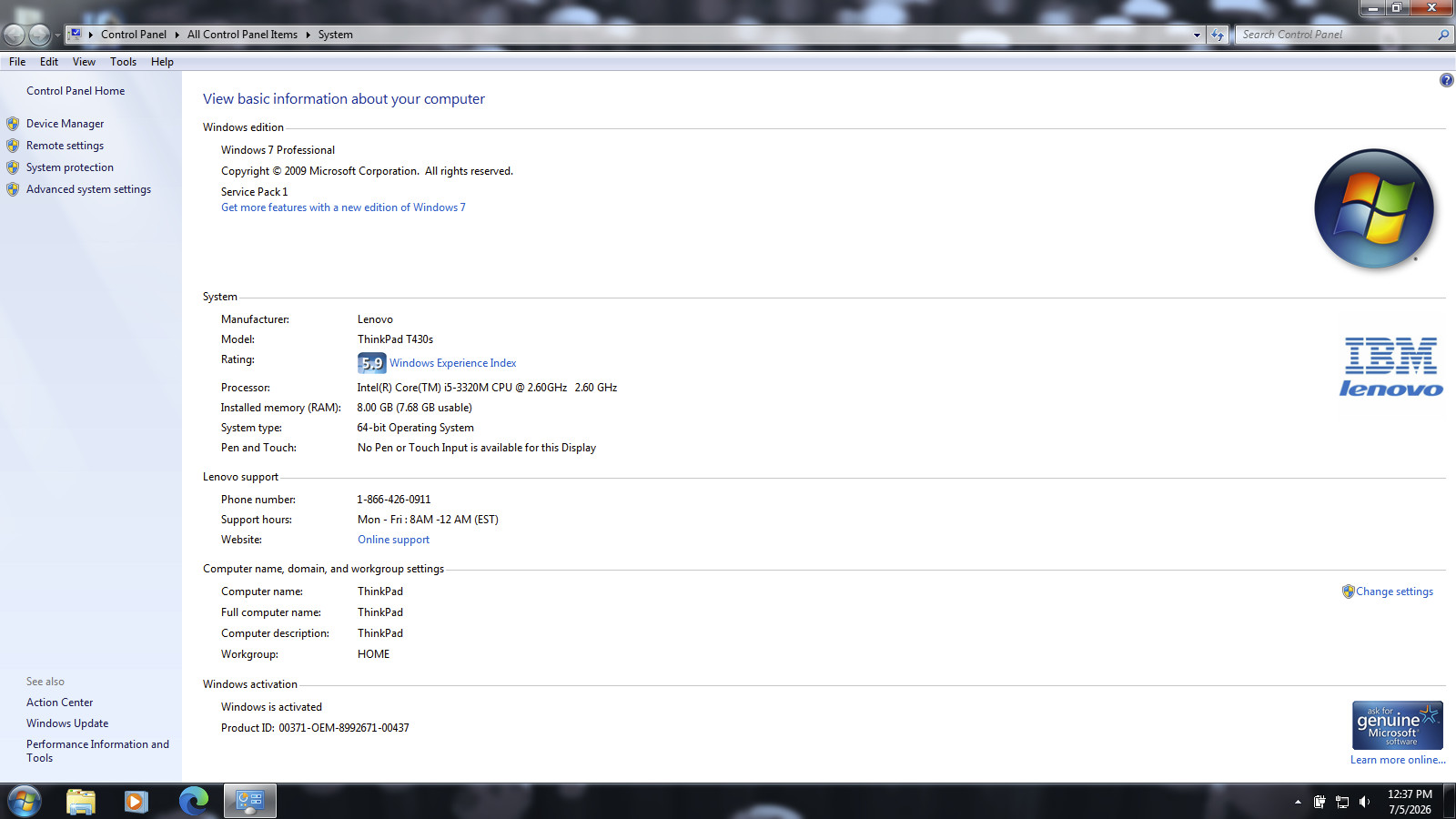
Task: Select the Product ID text
Action: coord(315,728)
